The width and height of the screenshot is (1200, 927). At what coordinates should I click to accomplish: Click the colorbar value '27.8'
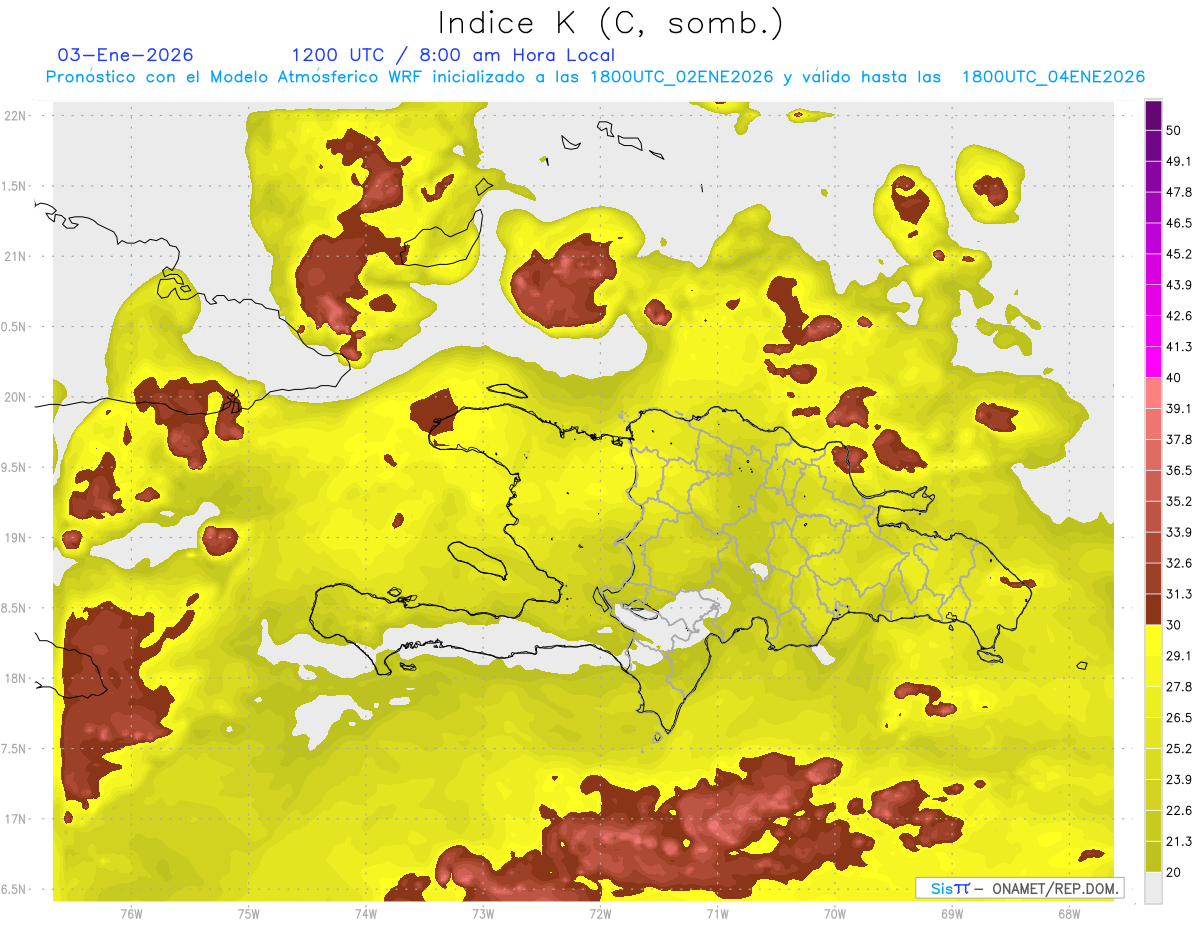point(1179,687)
